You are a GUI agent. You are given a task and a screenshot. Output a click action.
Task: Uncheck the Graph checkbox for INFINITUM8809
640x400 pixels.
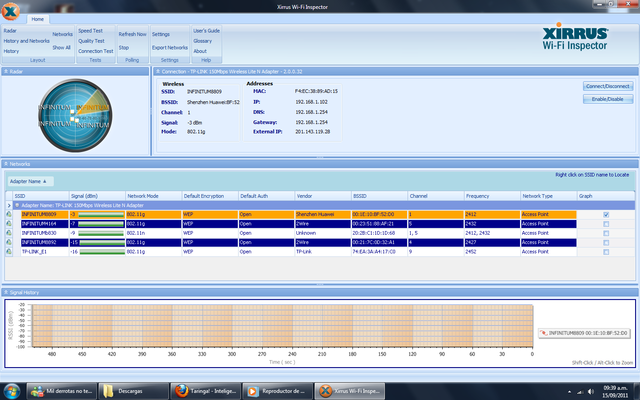pos(606,215)
